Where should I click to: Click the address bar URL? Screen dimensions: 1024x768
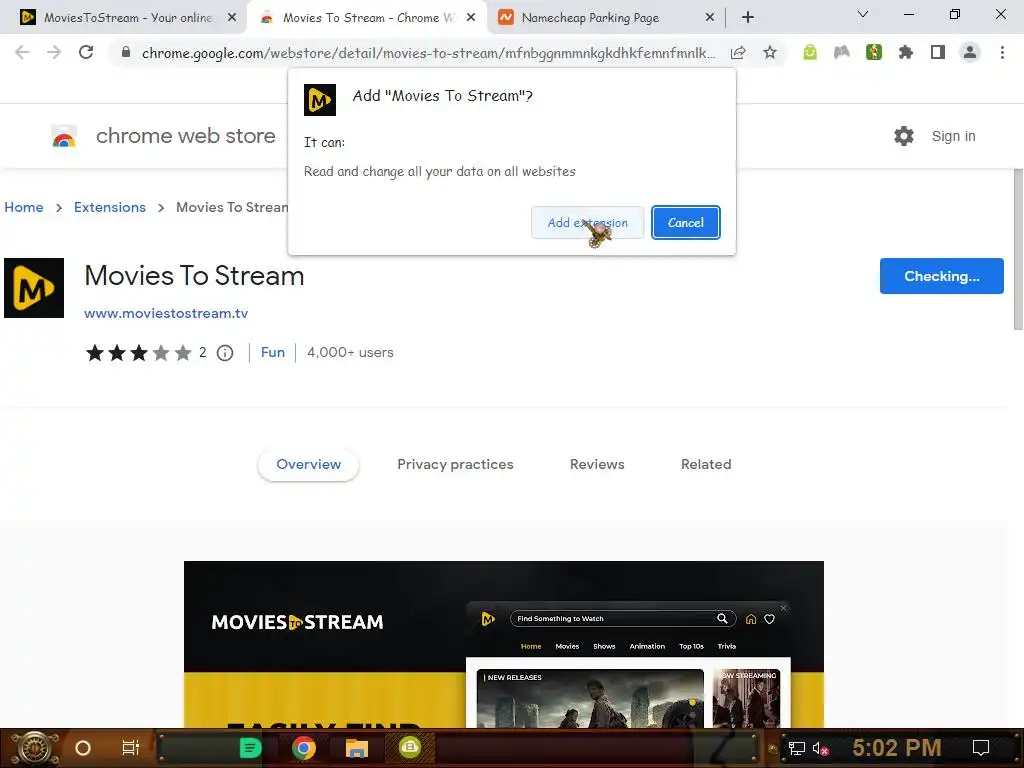[428, 52]
